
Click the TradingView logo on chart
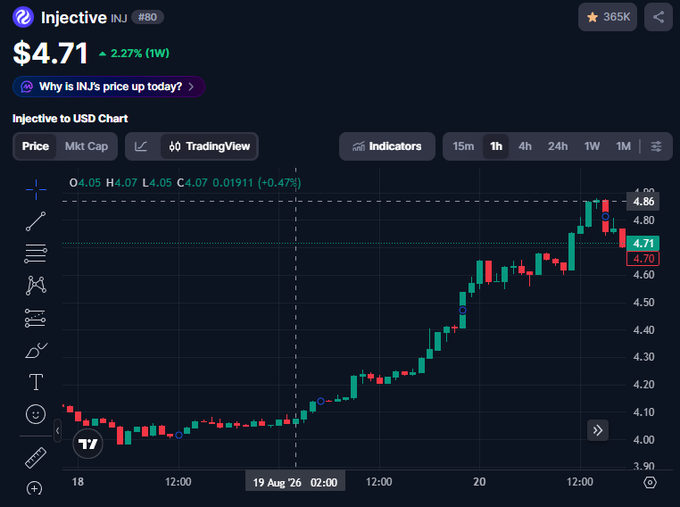tap(88, 443)
